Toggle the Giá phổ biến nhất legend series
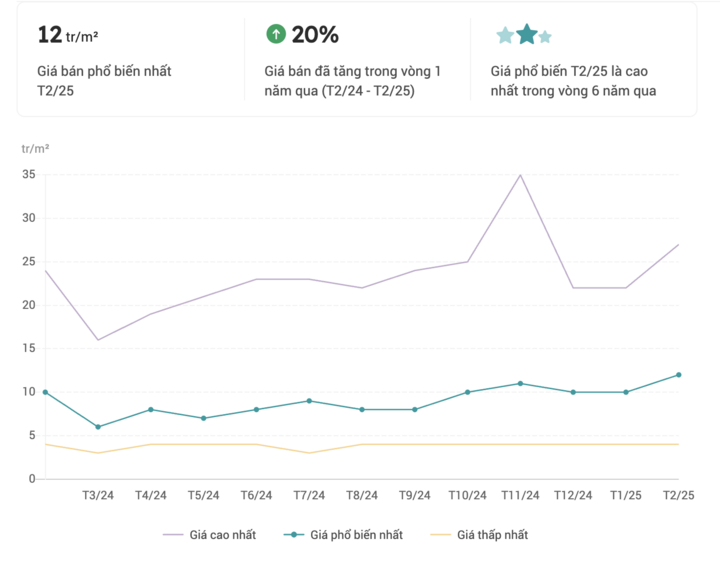 [x=343, y=535]
